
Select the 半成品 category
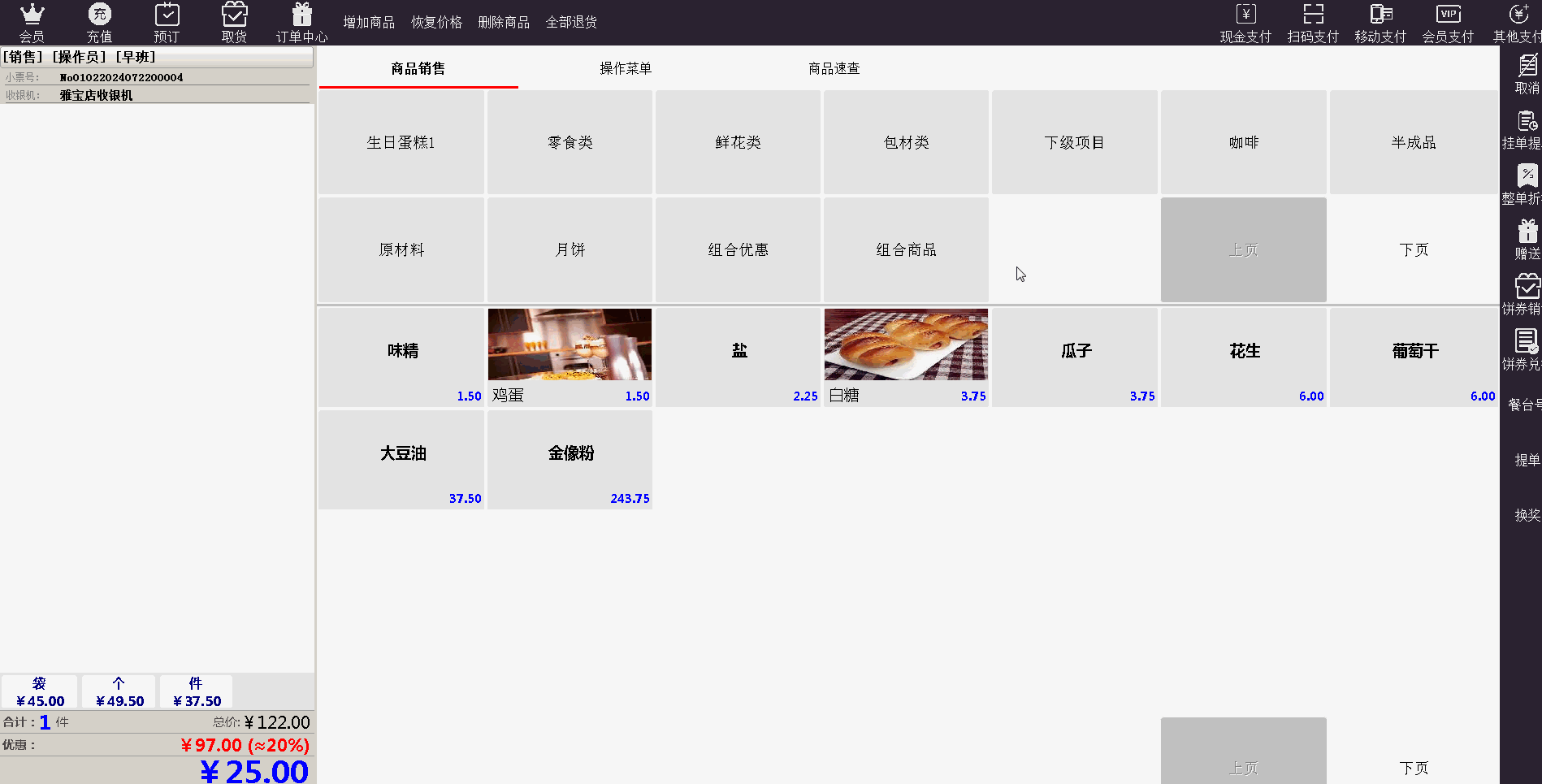click(x=1414, y=142)
